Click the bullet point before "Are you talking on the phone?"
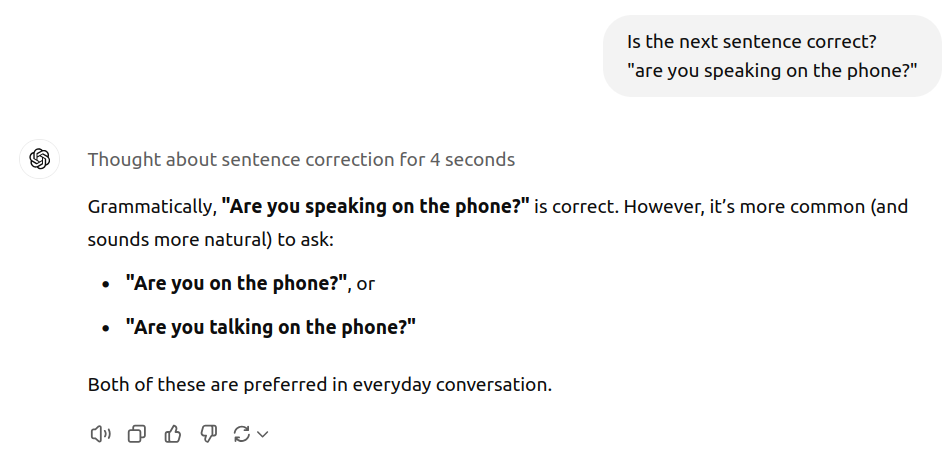The image size is (948, 458). click(x=106, y=328)
